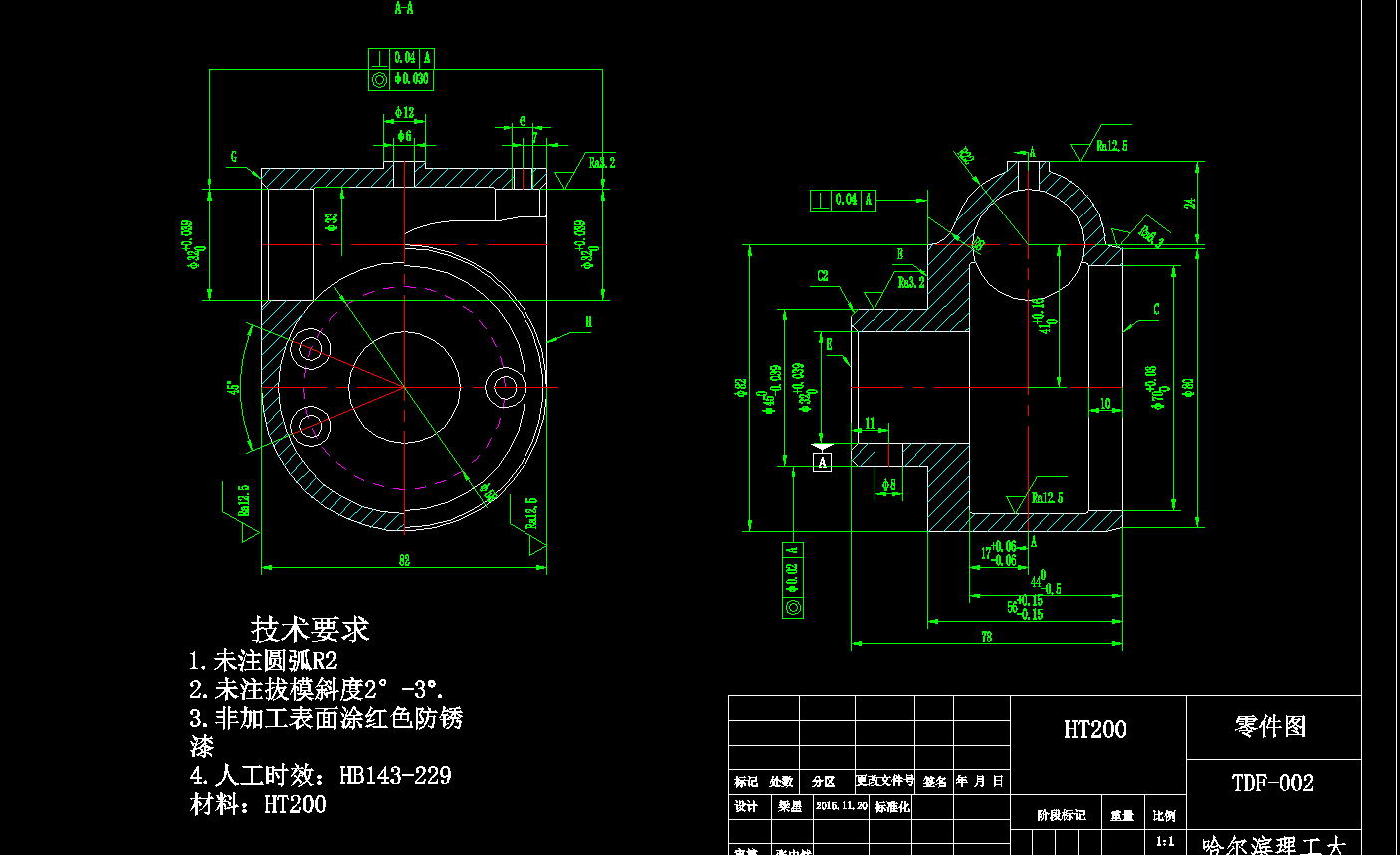This screenshot has height=855, width=1400.
Task: Click the 标记 title block header
Action: point(746,782)
